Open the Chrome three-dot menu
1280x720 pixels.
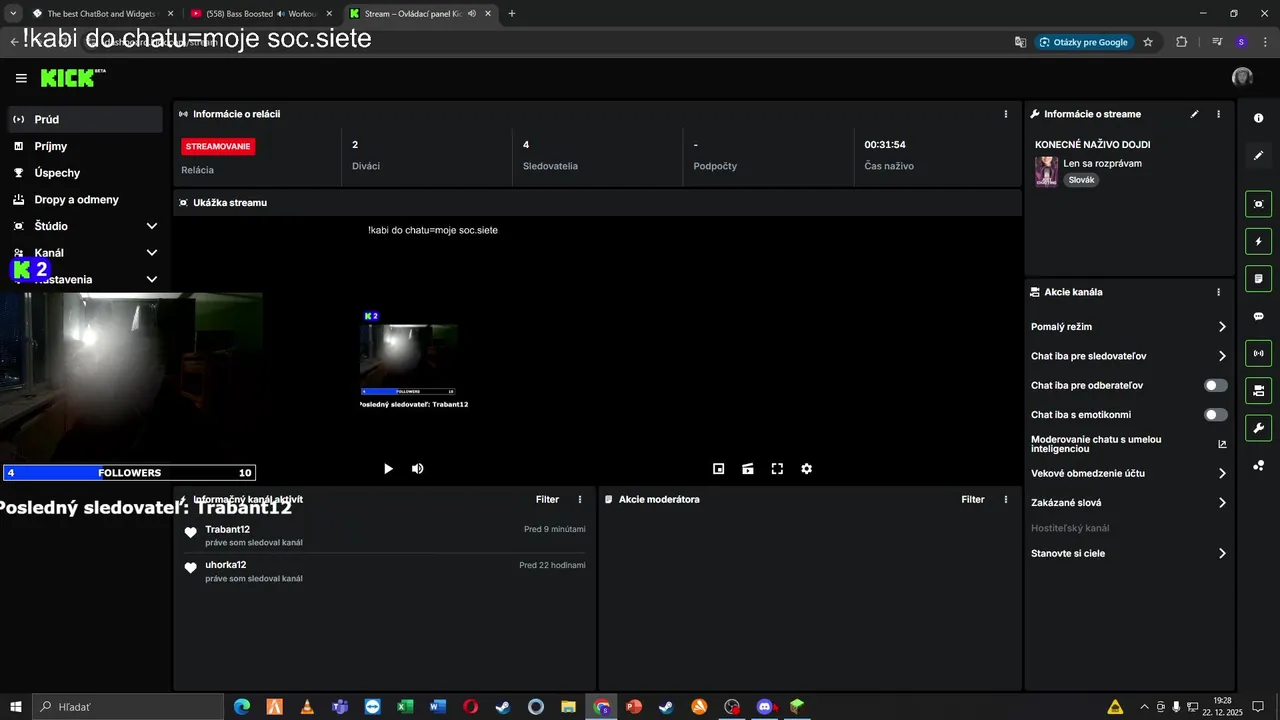pos(1264,42)
